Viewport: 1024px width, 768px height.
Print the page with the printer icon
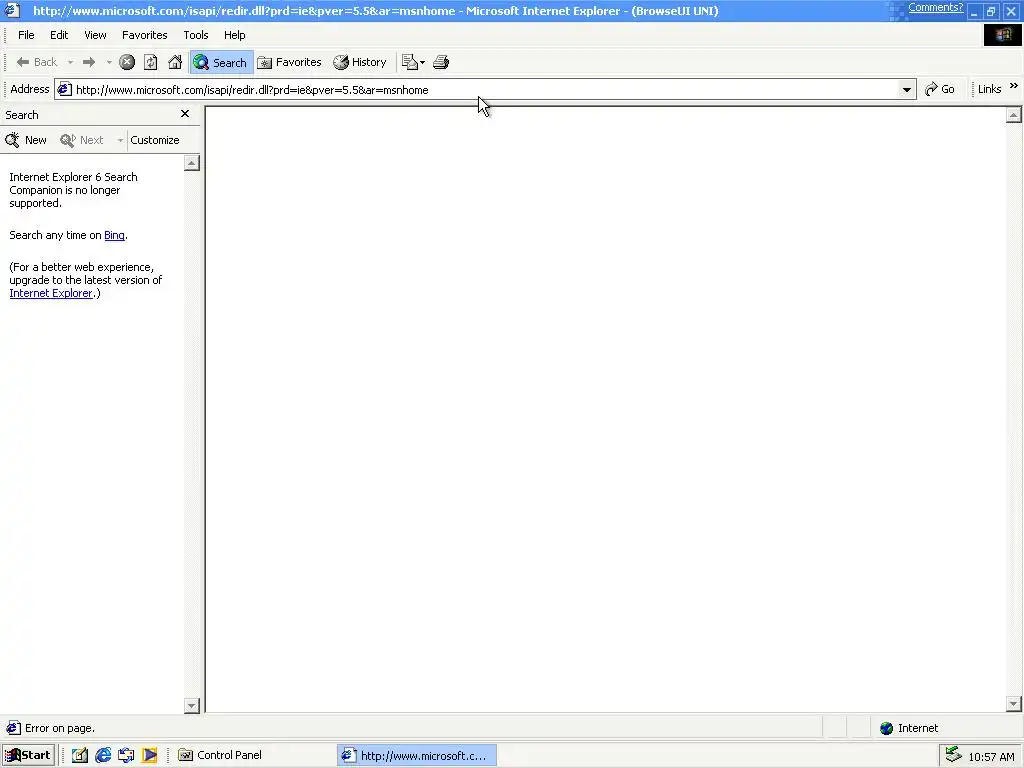(x=441, y=62)
